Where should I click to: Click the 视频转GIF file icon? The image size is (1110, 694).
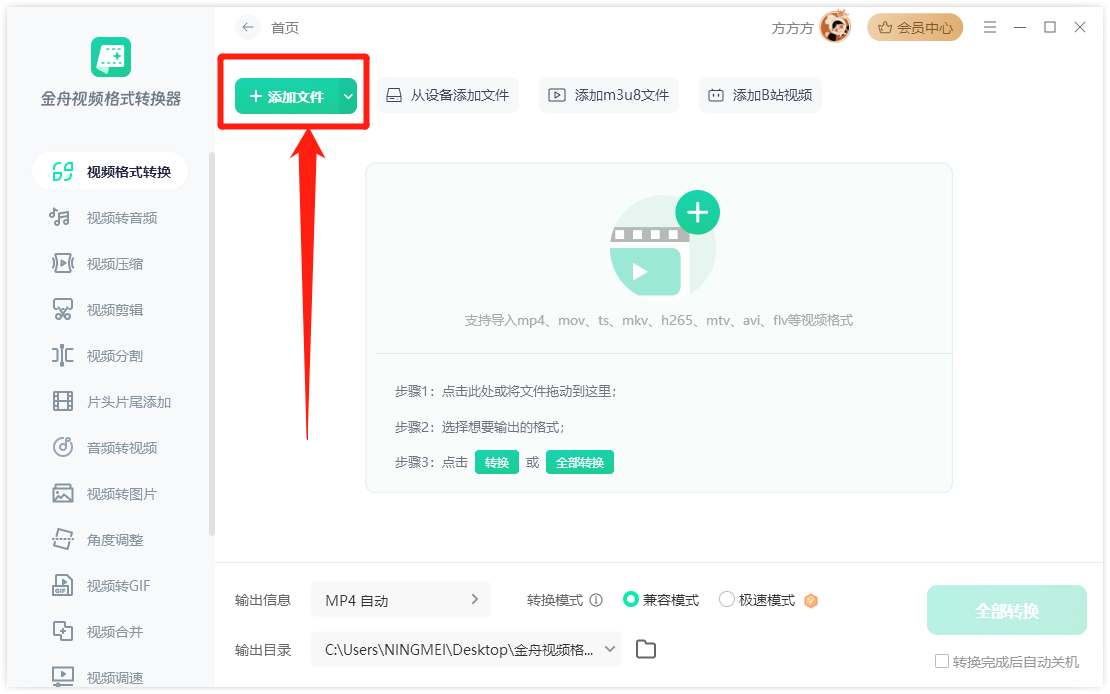(x=63, y=585)
